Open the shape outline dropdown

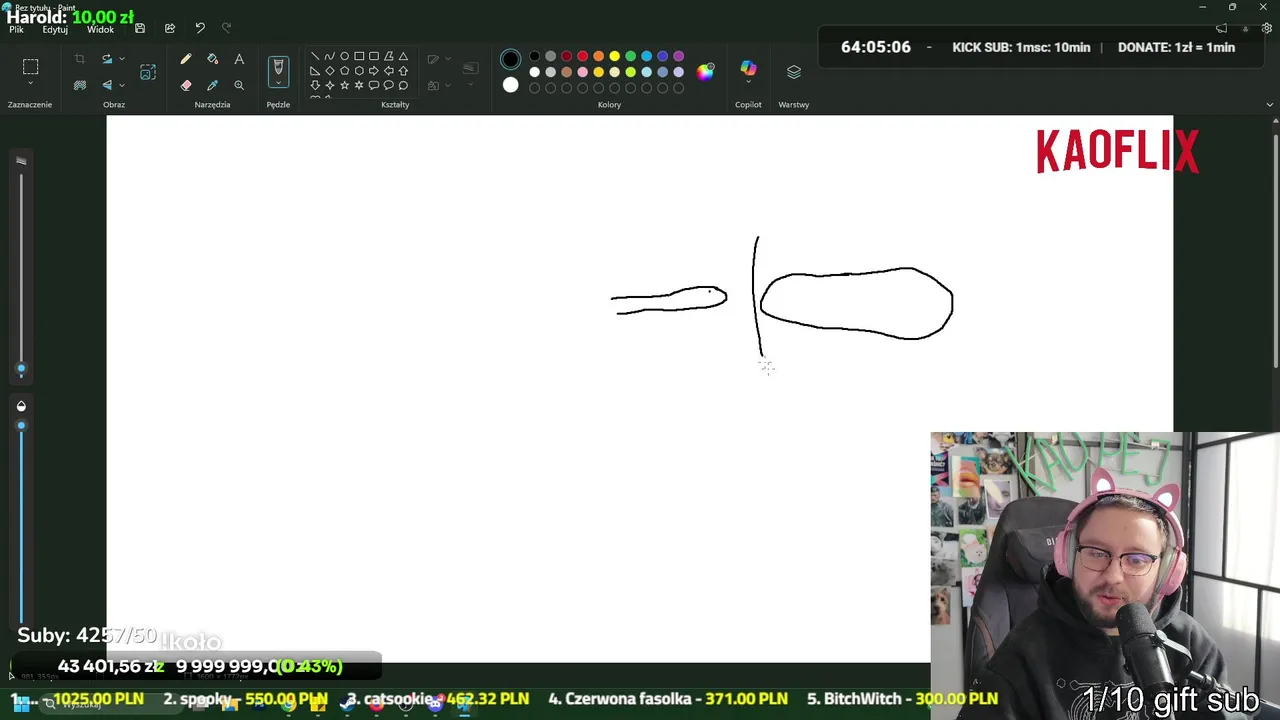(x=448, y=59)
